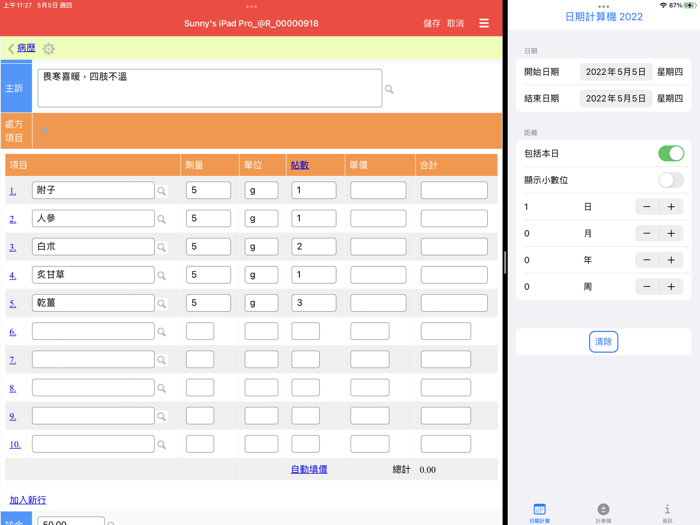The image size is (700, 525).
Task: Decrease the 年 value with its minus button
Action: pyautogui.click(x=647, y=260)
